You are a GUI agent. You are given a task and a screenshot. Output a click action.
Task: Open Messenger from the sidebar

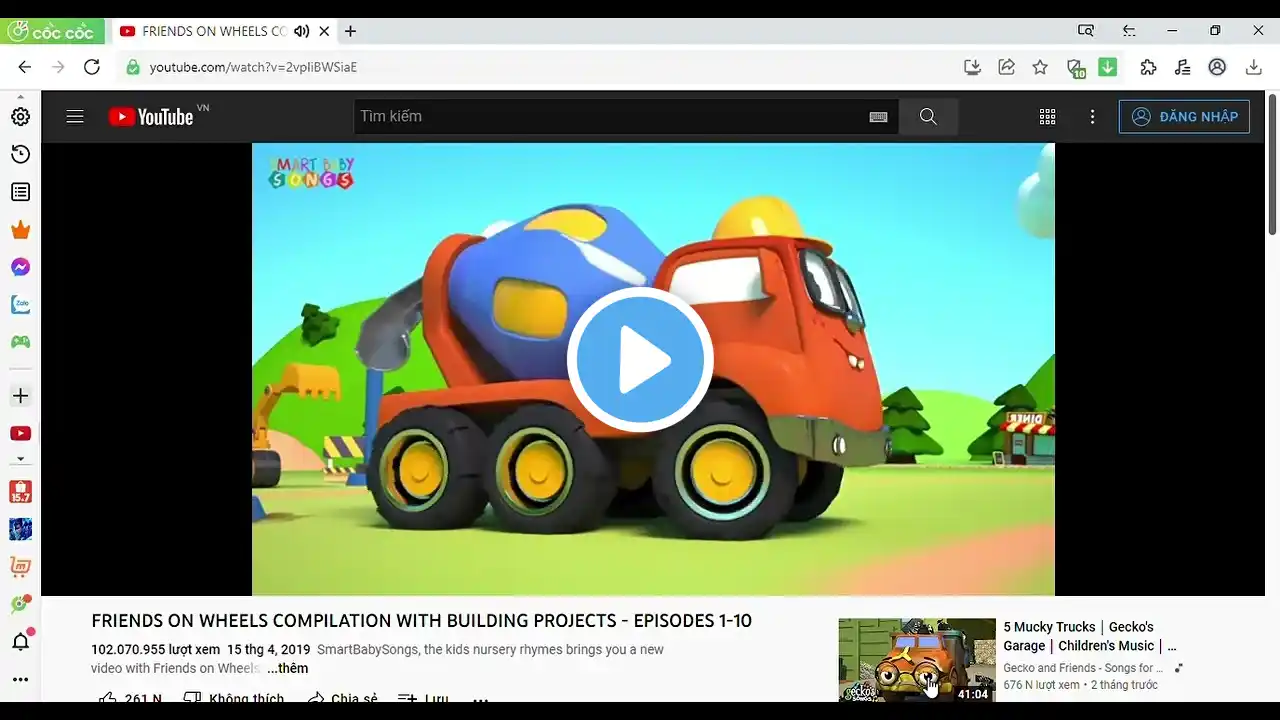[x=20, y=267]
